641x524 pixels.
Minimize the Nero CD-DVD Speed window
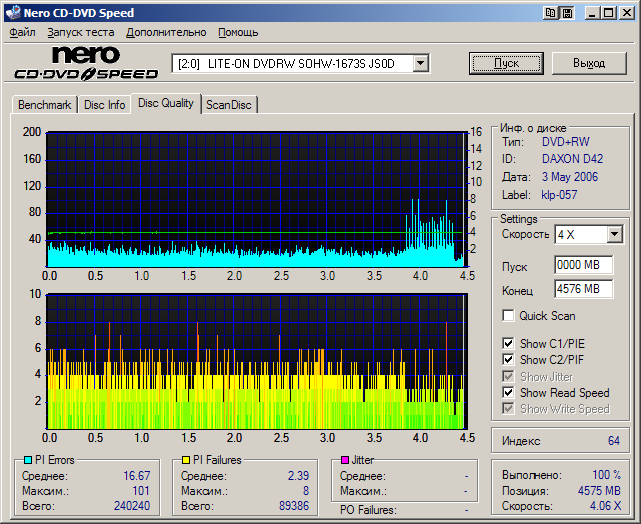tap(593, 13)
